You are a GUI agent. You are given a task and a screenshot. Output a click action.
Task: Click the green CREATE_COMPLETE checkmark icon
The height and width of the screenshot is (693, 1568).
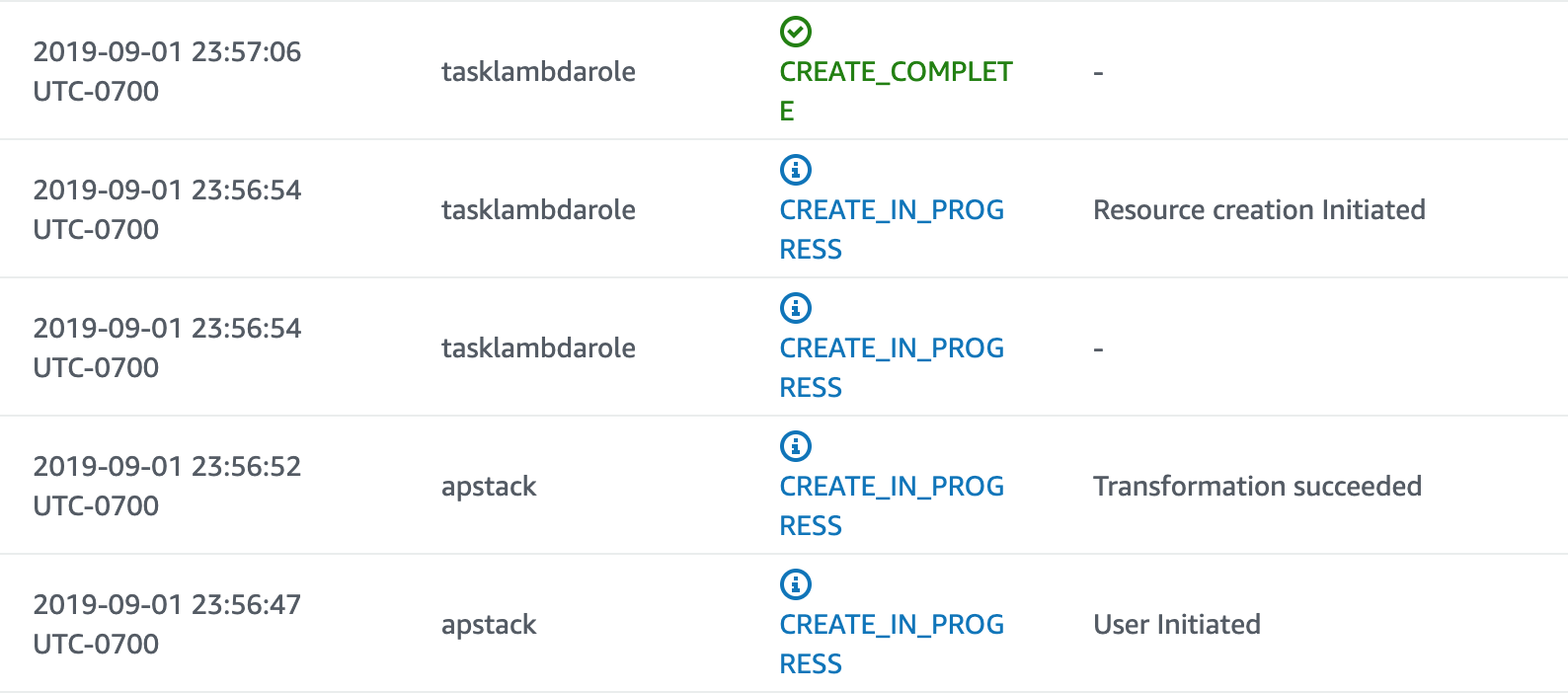(795, 32)
